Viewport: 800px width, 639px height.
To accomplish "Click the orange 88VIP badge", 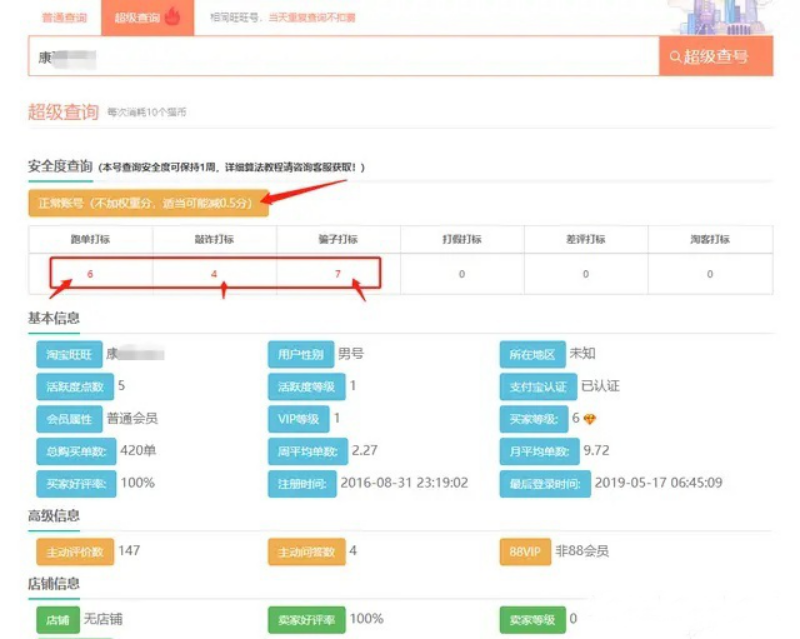I will click(x=524, y=551).
